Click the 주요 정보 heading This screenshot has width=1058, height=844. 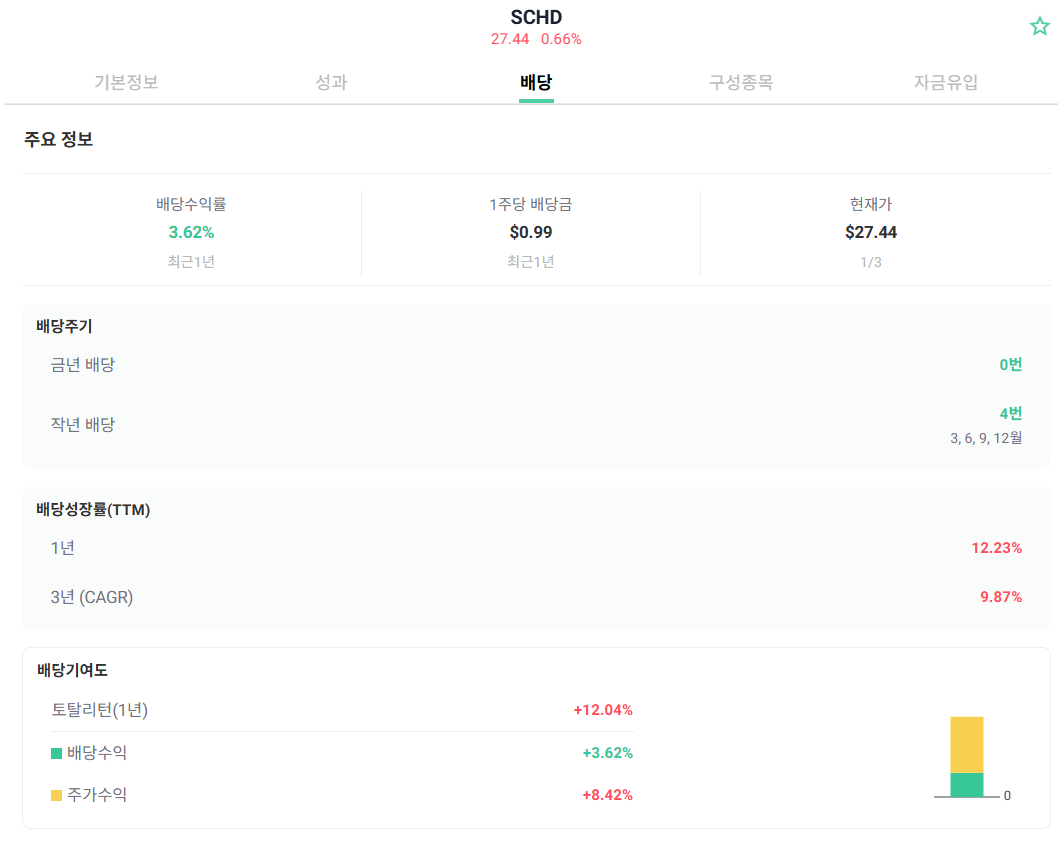(x=59, y=139)
